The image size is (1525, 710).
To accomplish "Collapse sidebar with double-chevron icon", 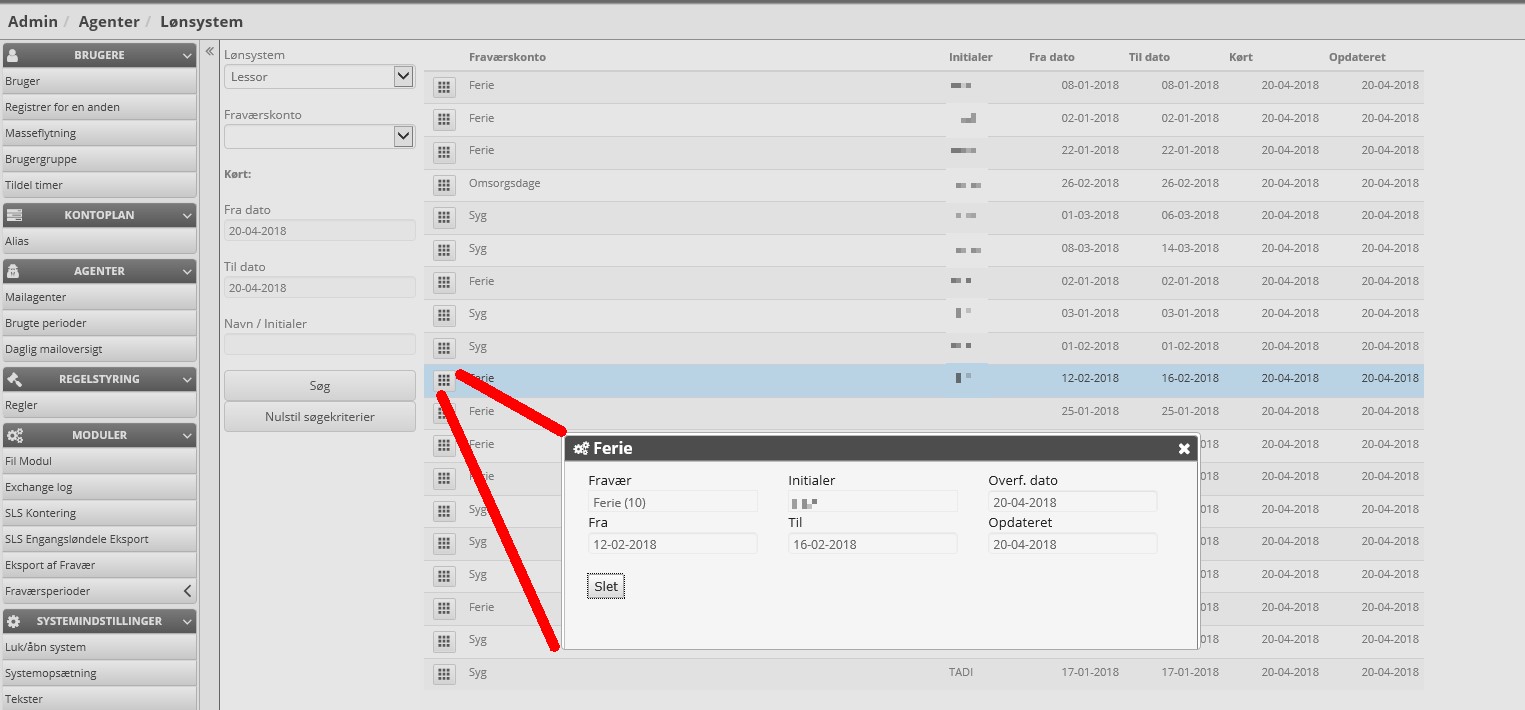I will pyautogui.click(x=210, y=52).
